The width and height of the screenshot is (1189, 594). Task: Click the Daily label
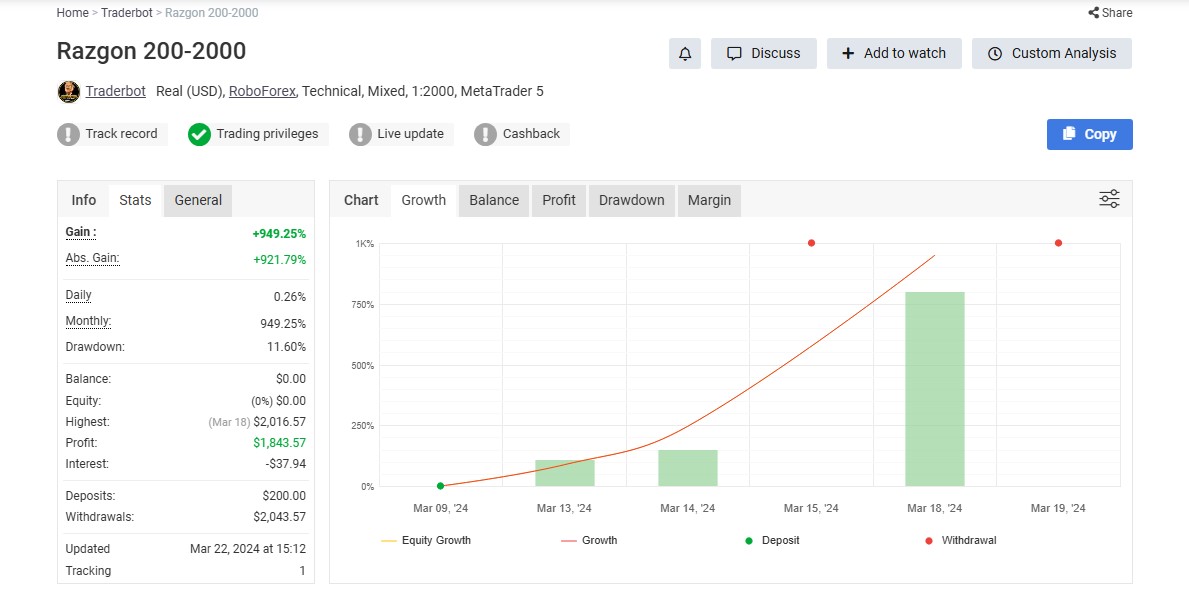click(78, 295)
